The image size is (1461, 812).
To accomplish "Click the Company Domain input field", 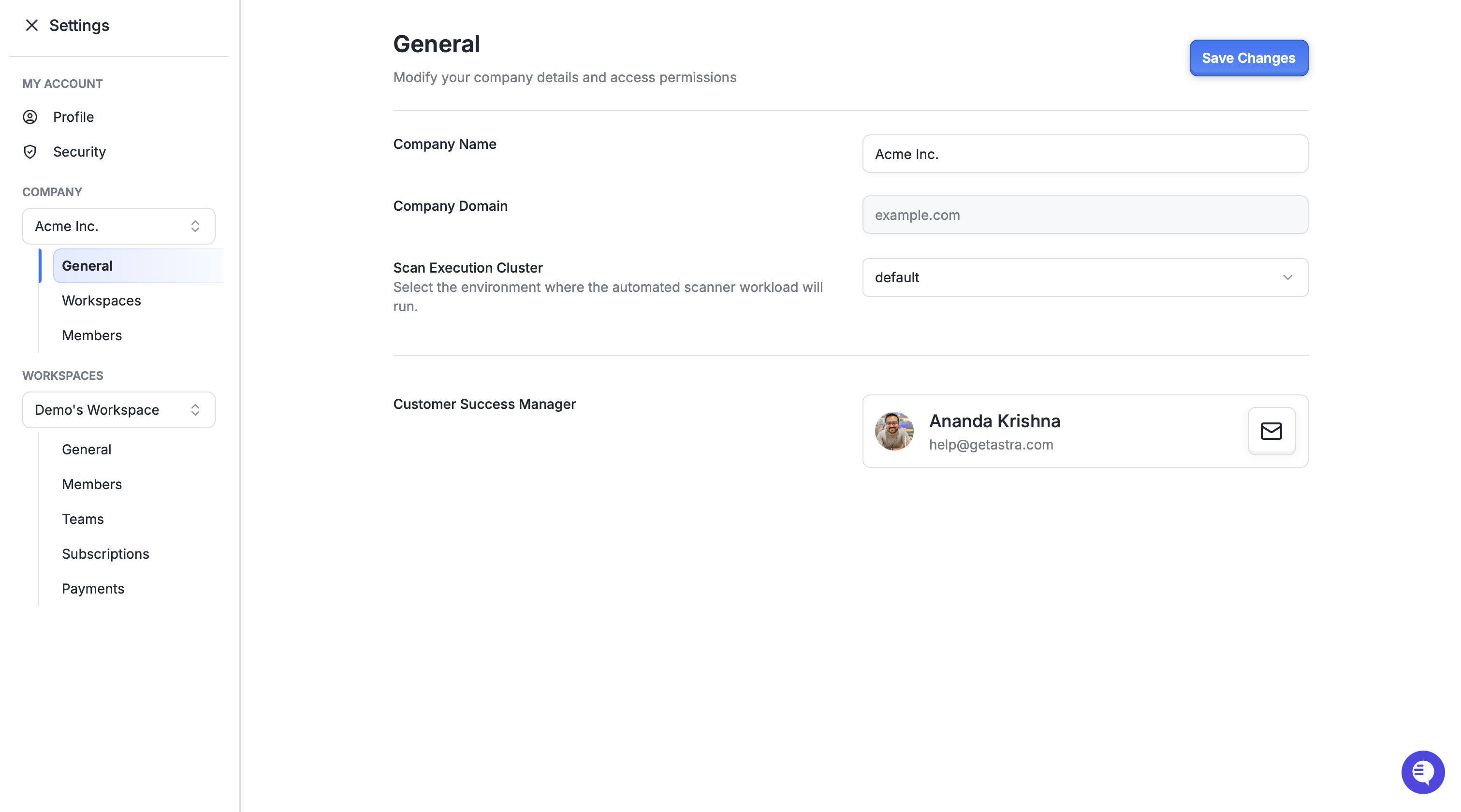I will click(1085, 215).
